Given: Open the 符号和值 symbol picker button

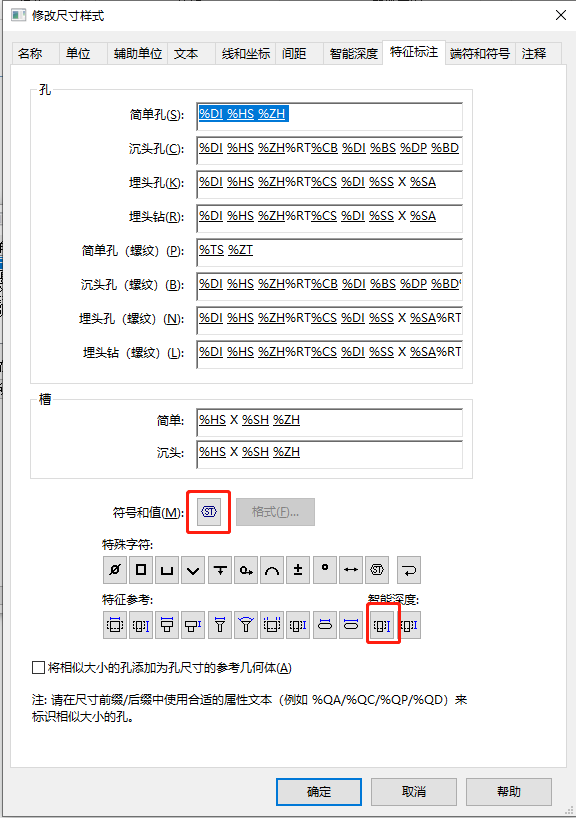Looking at the screenshot, I should pos(209,512).
